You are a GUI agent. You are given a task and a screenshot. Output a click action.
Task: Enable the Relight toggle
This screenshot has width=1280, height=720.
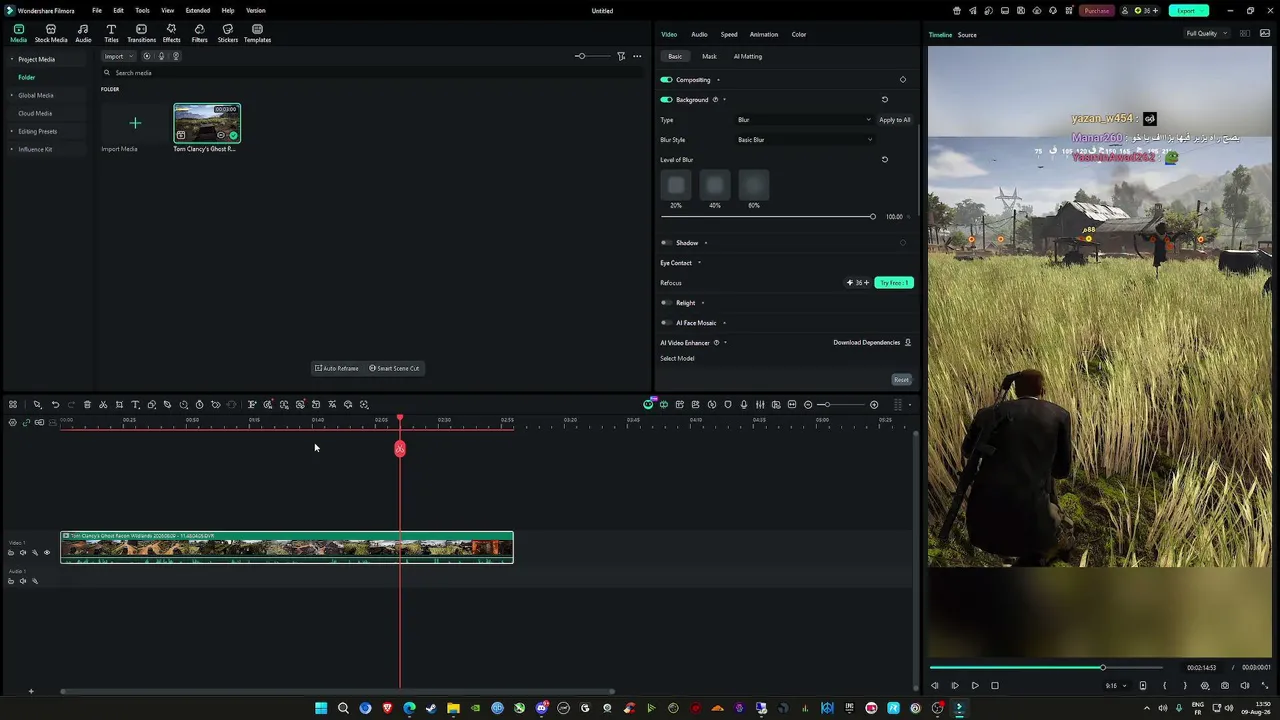pyautogui.click(x=666, y=303)
